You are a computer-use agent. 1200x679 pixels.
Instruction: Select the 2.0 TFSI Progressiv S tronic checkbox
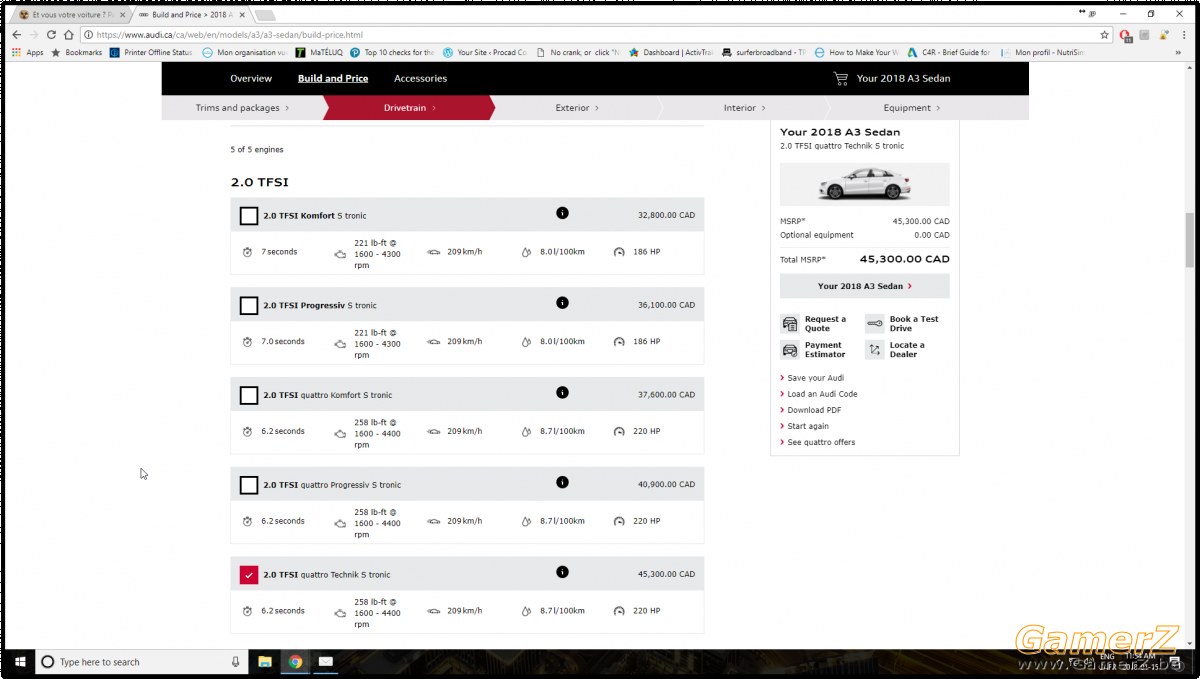click(249, 306)
